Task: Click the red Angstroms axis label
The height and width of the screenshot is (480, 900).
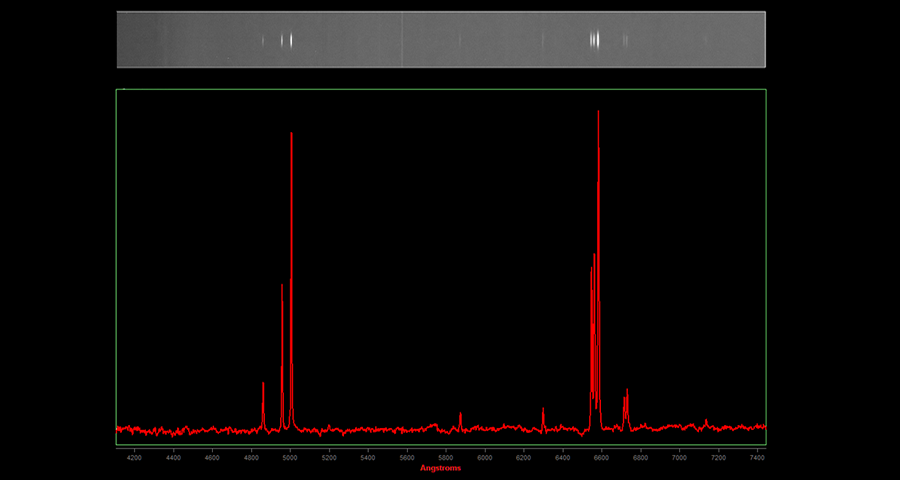Action: pos(440,468)
